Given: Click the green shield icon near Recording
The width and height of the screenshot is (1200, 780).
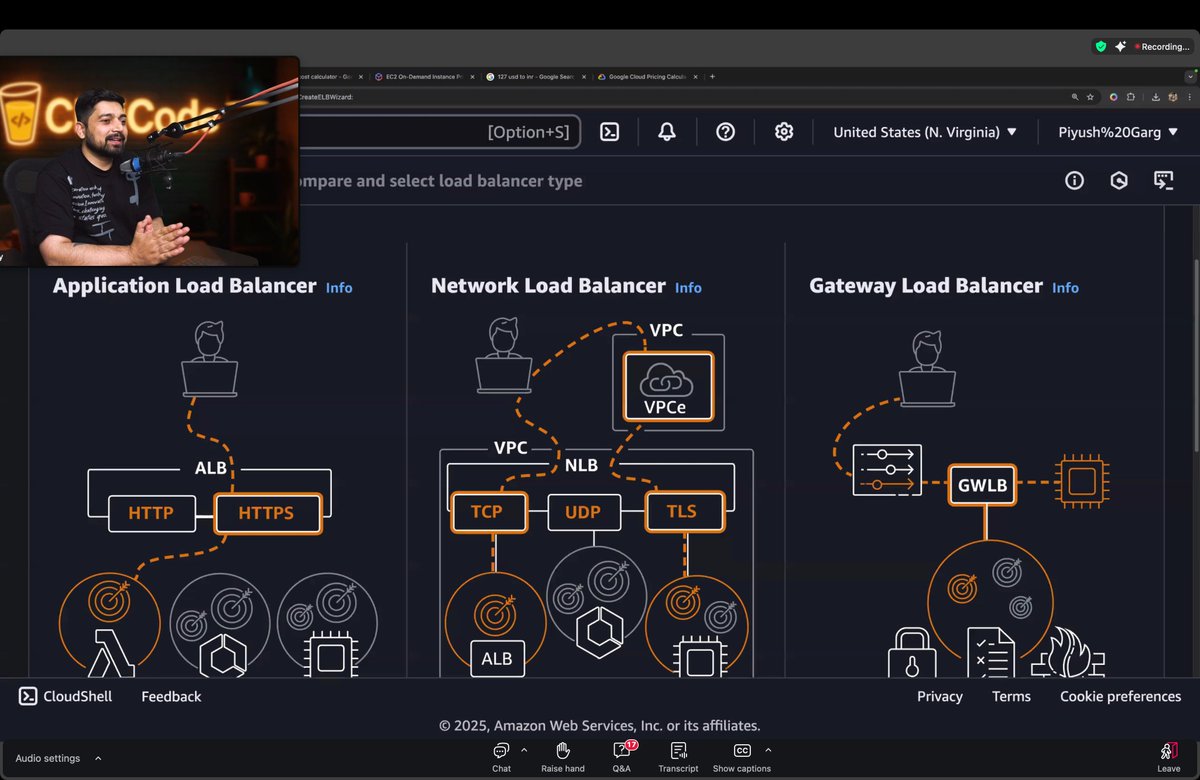Looking at the screenshot, I should (x=1101, y=46).
